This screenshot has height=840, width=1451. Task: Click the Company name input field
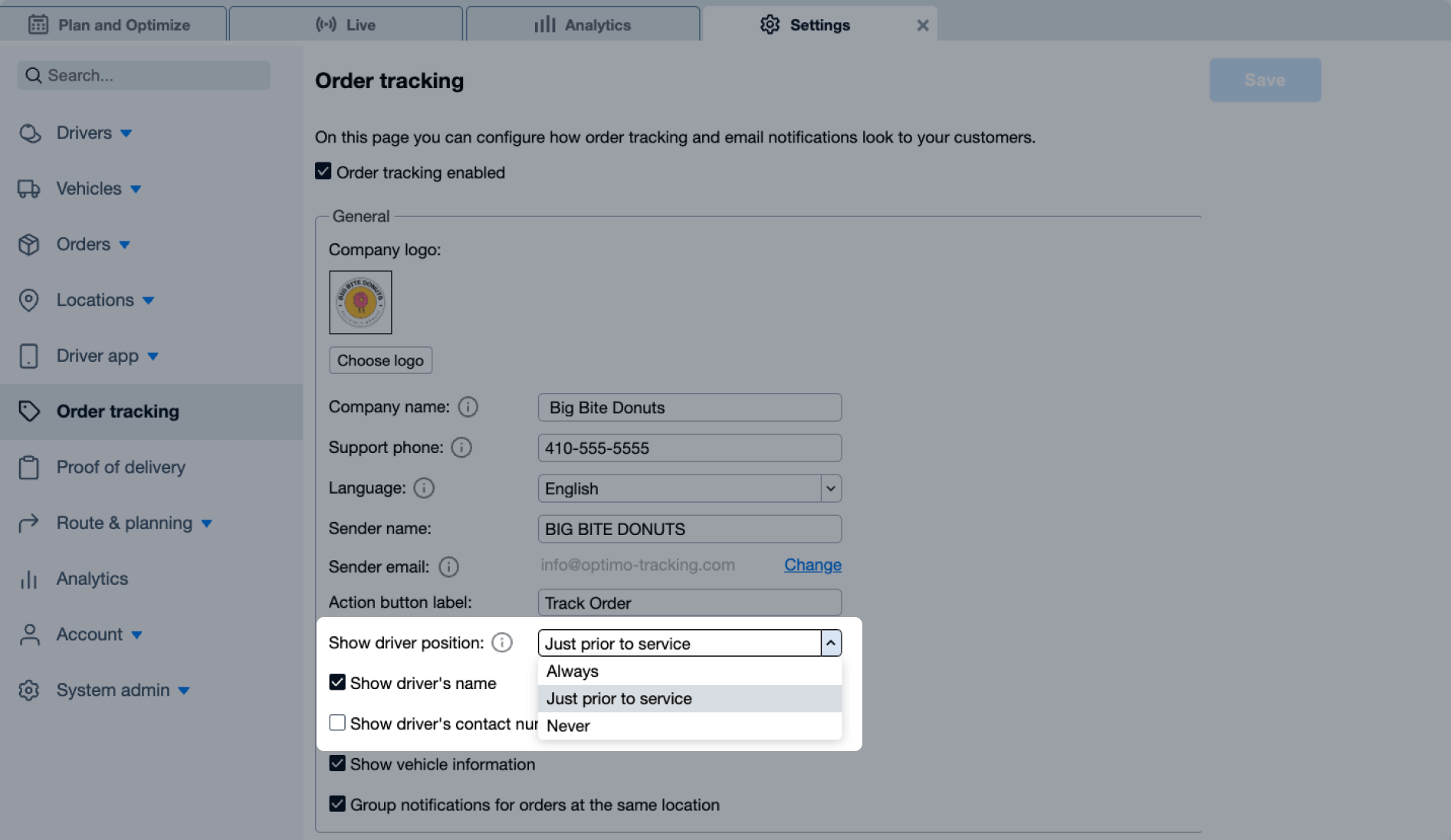689,408
